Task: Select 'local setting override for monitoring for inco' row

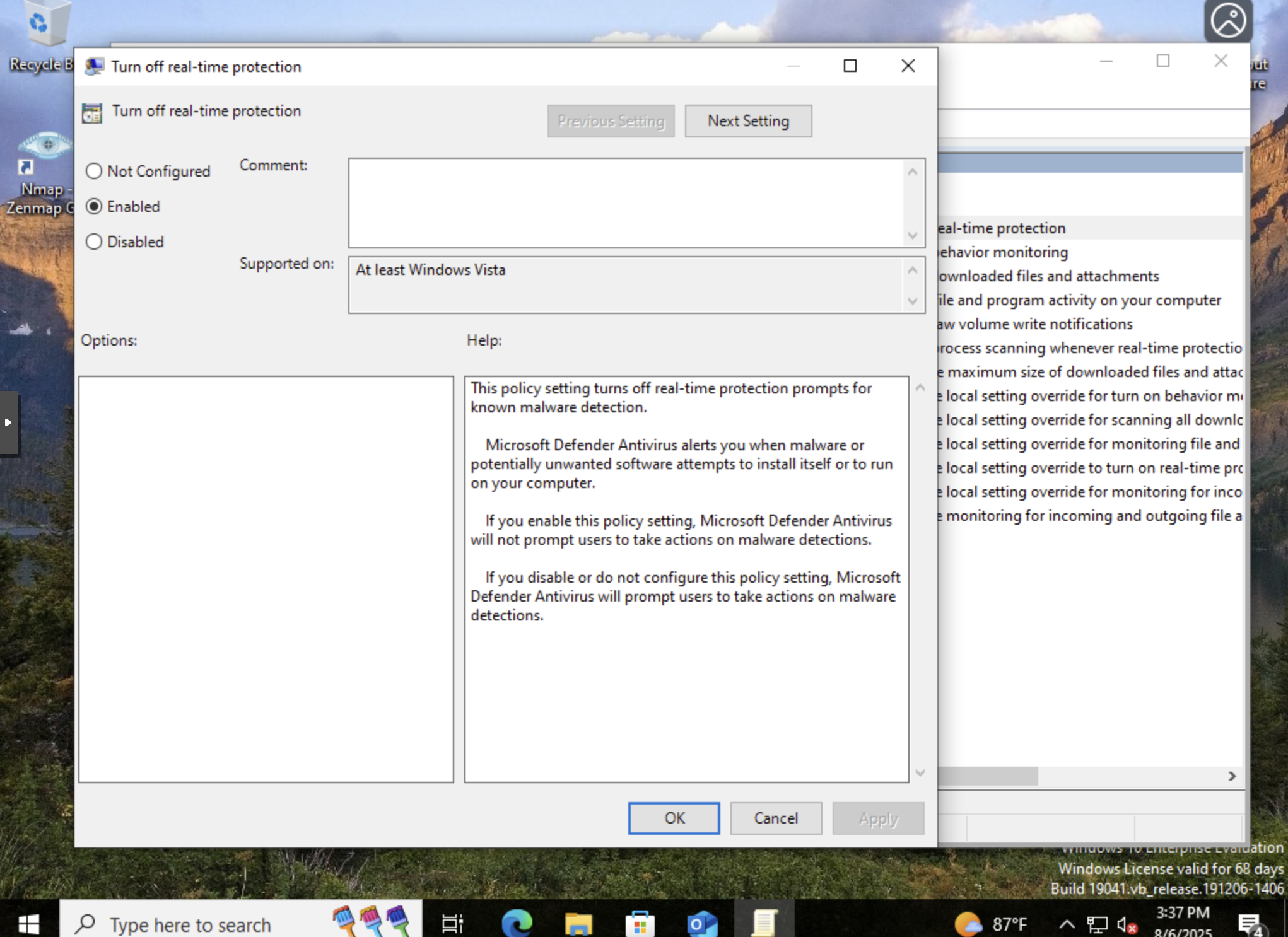Action: 1090,492
